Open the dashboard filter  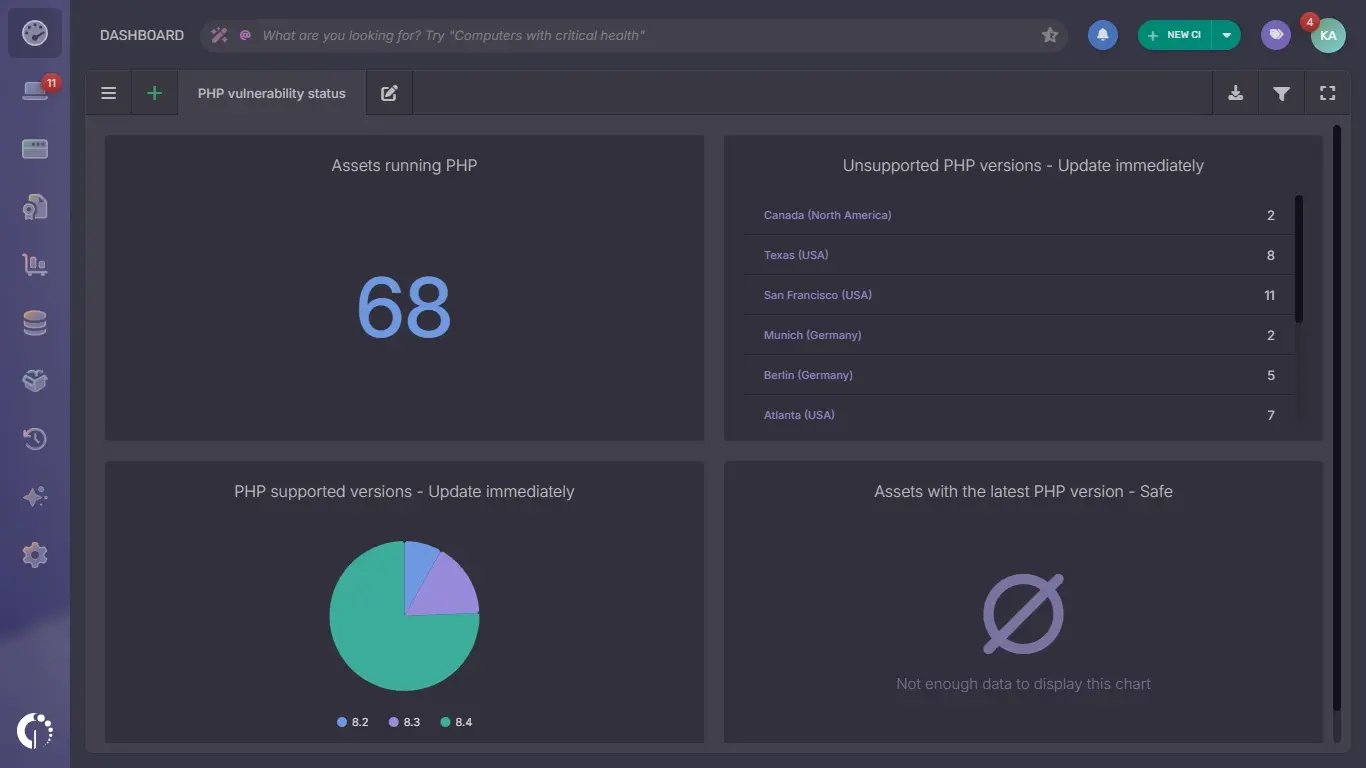(1281, 93)
